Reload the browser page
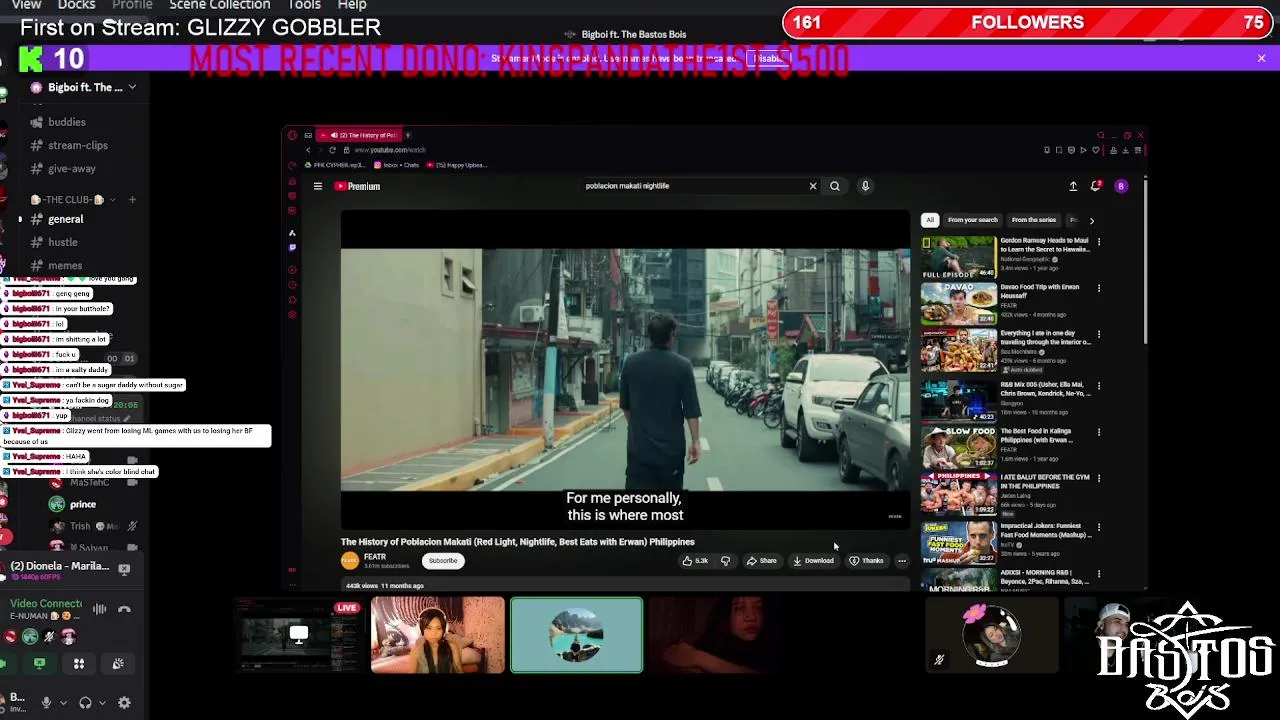 point(332,150)
